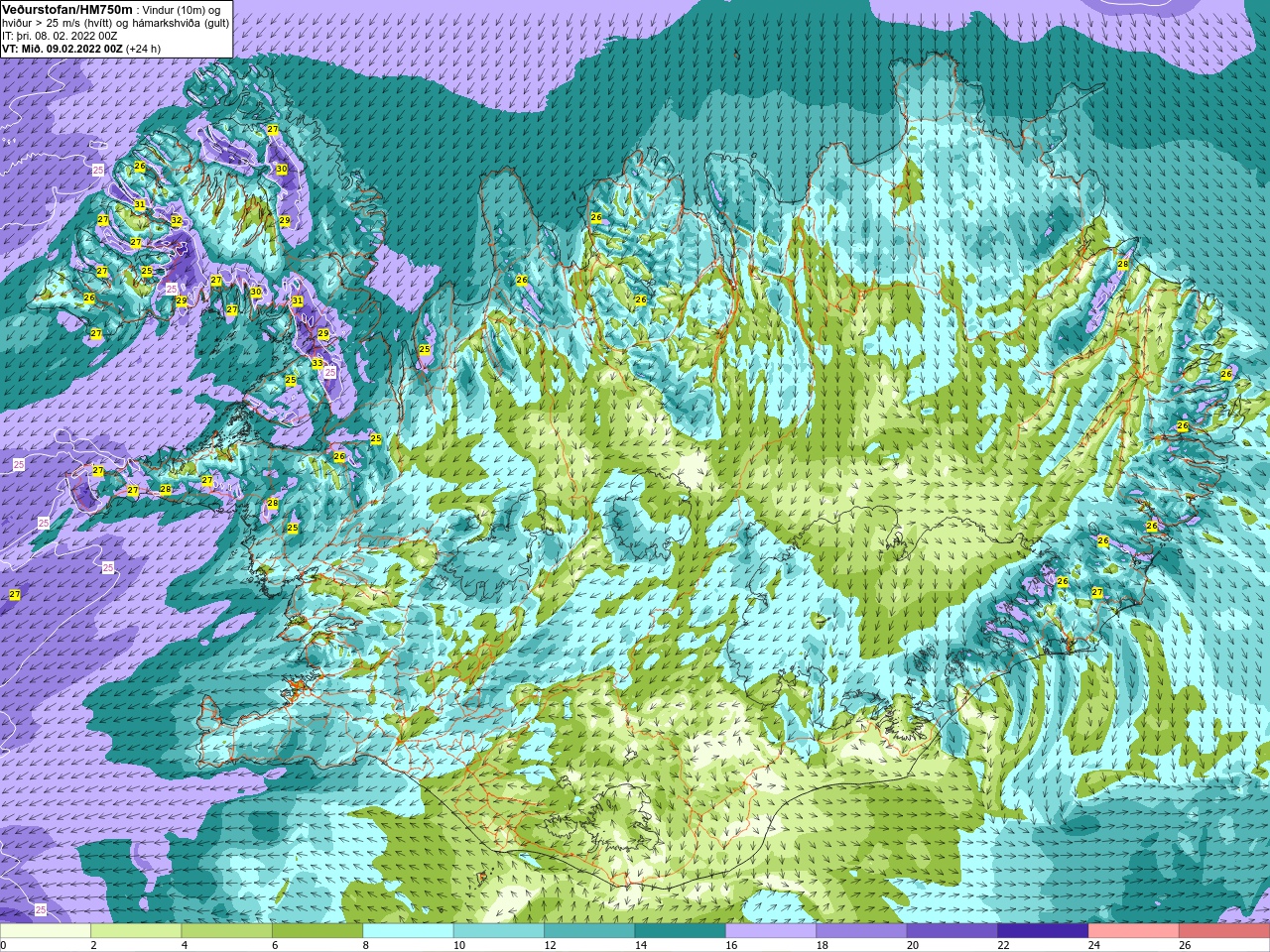Viewport: 1270px width, 952px height.
Task: Click the 0–2 m/s pale cream legend swatch
Action: [x=46, y=931]
